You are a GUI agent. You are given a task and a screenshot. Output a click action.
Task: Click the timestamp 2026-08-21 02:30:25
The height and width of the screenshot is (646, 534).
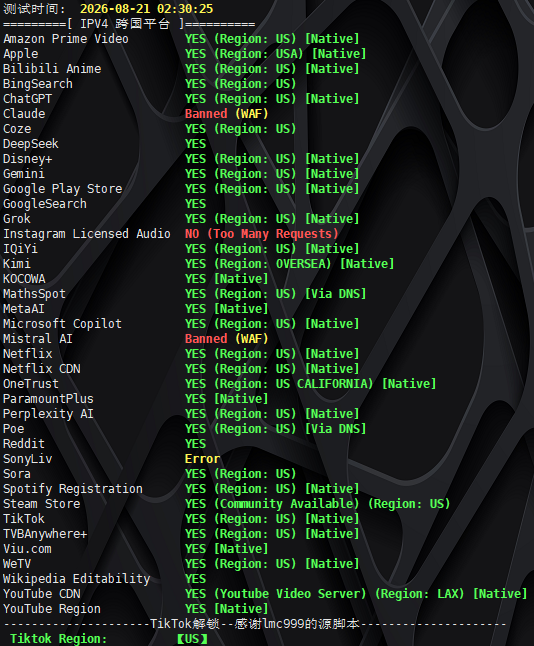pyautogui.click(x=147, y=9)
